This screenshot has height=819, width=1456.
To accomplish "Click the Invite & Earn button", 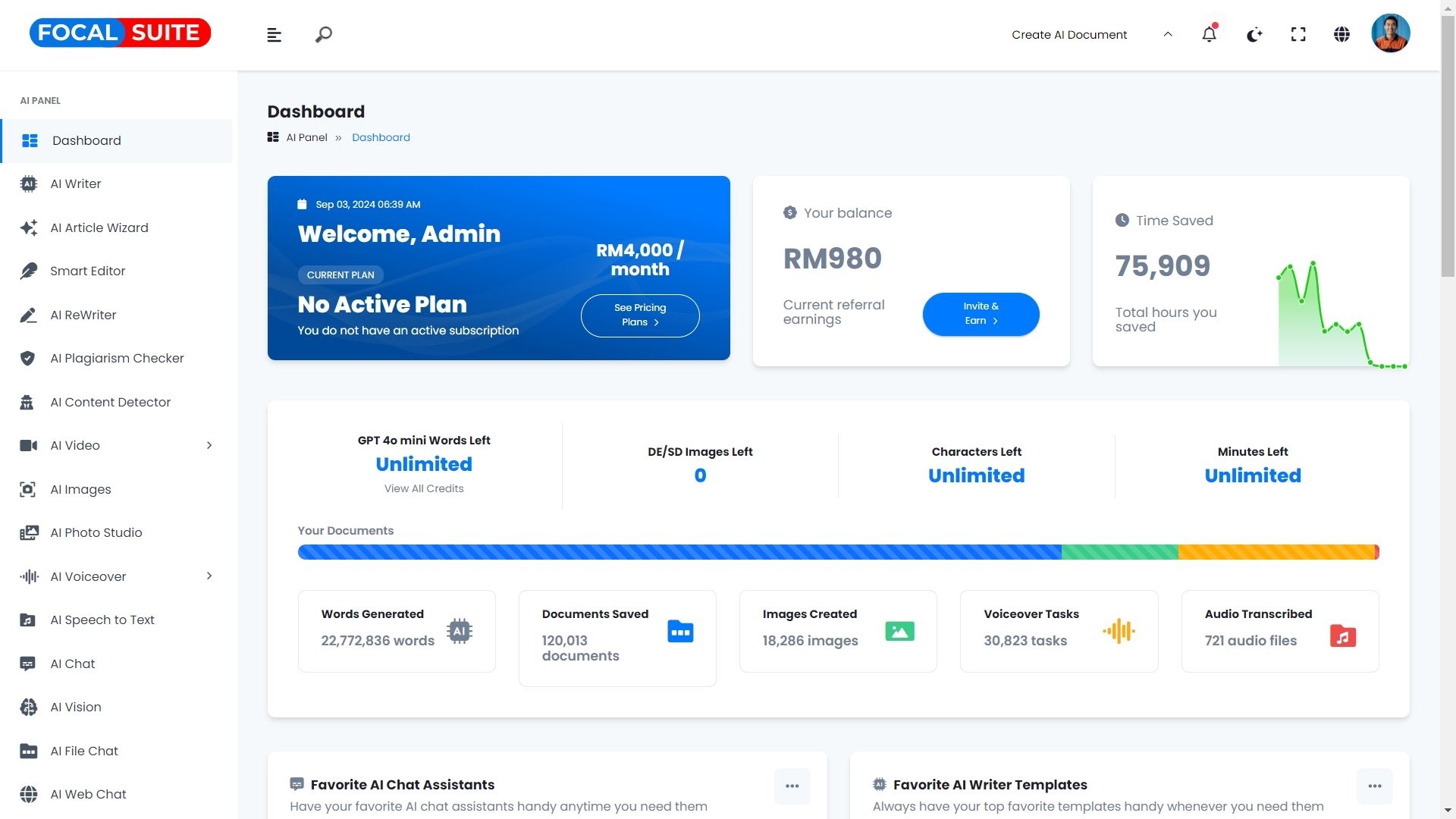I will click(x=981, y=314).
